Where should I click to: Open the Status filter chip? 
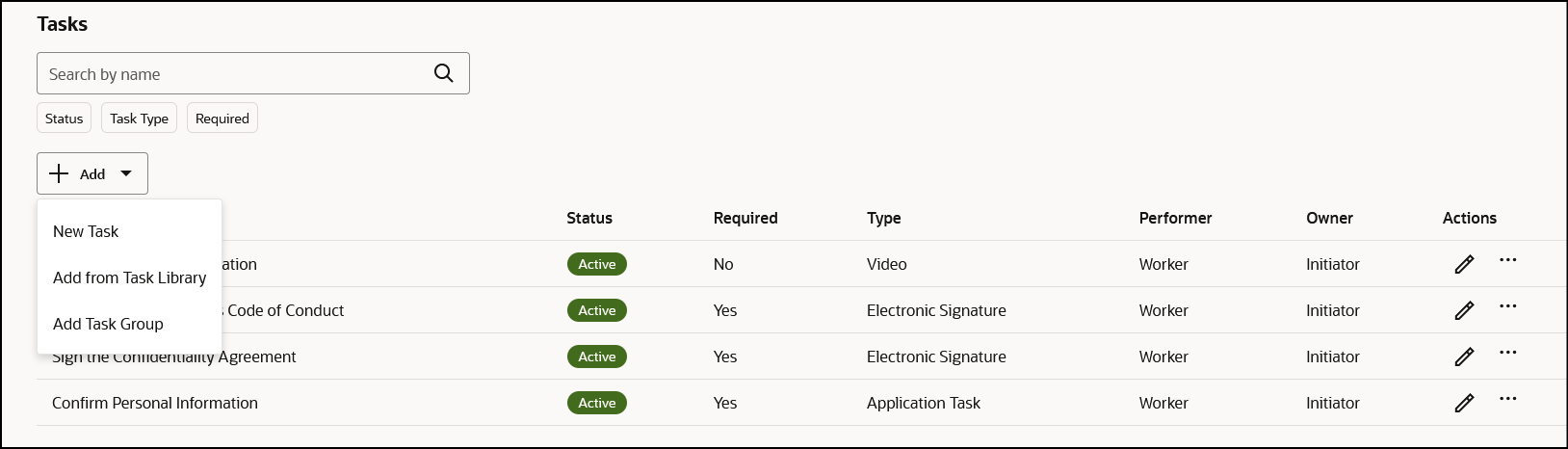64,119
